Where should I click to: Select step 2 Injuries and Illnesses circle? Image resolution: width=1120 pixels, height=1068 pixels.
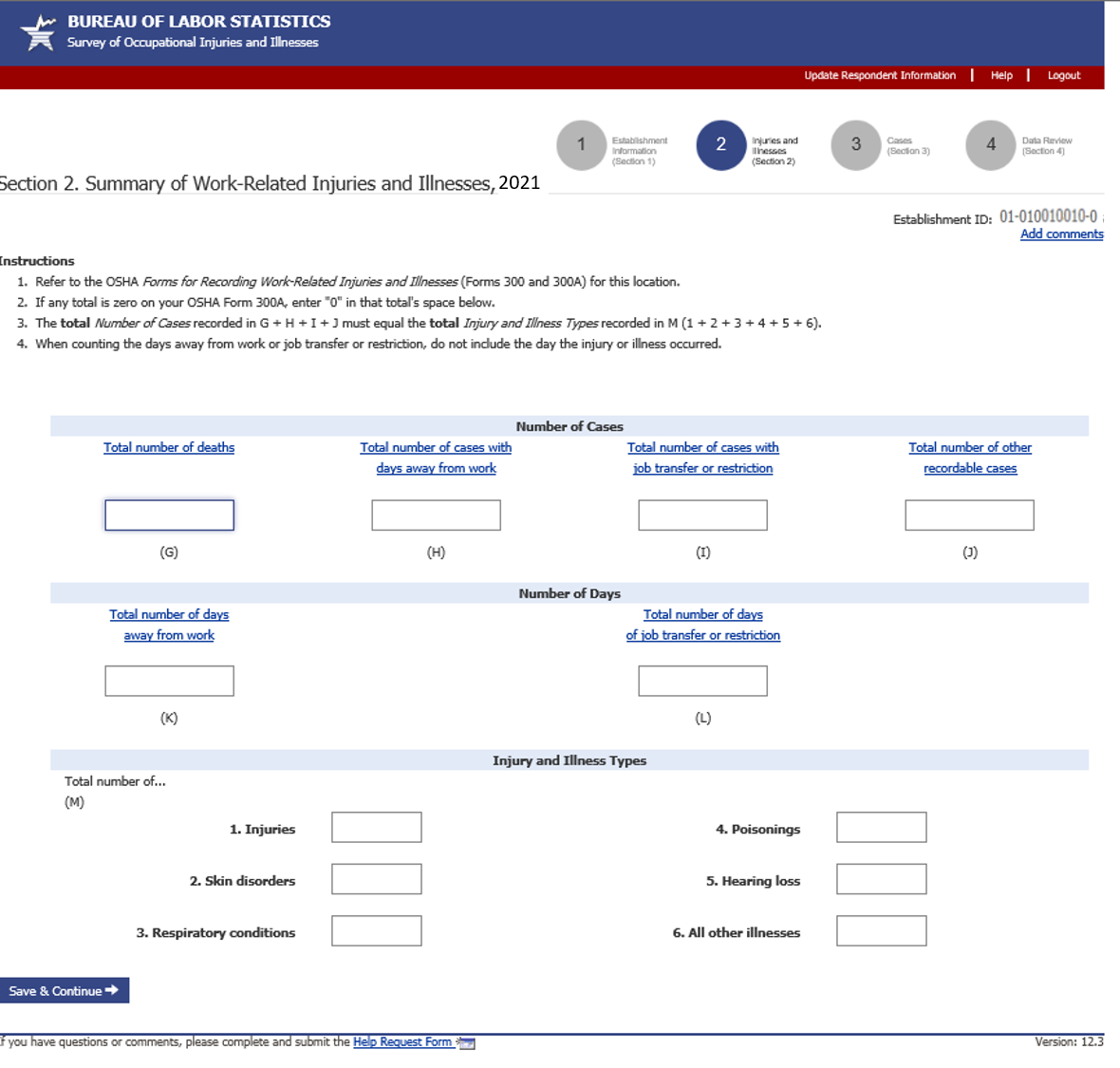point(720,145)
